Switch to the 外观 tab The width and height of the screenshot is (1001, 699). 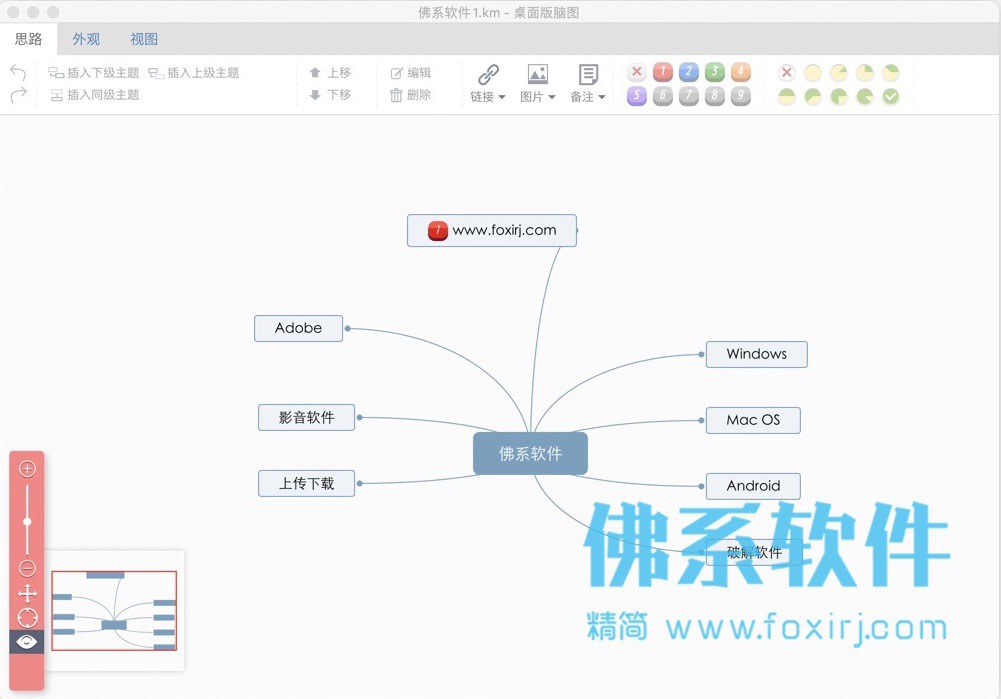click(86, 39)
